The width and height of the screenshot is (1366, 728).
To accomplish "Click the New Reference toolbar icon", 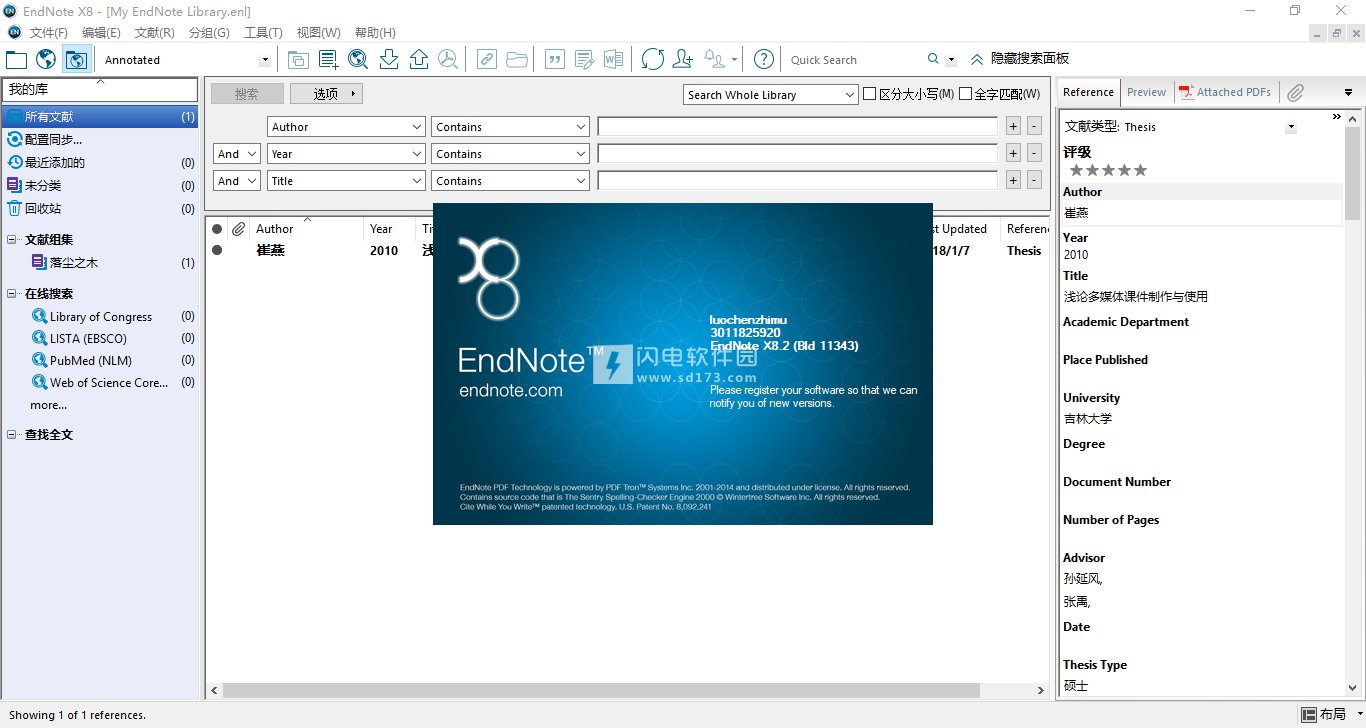I will 328,59.
